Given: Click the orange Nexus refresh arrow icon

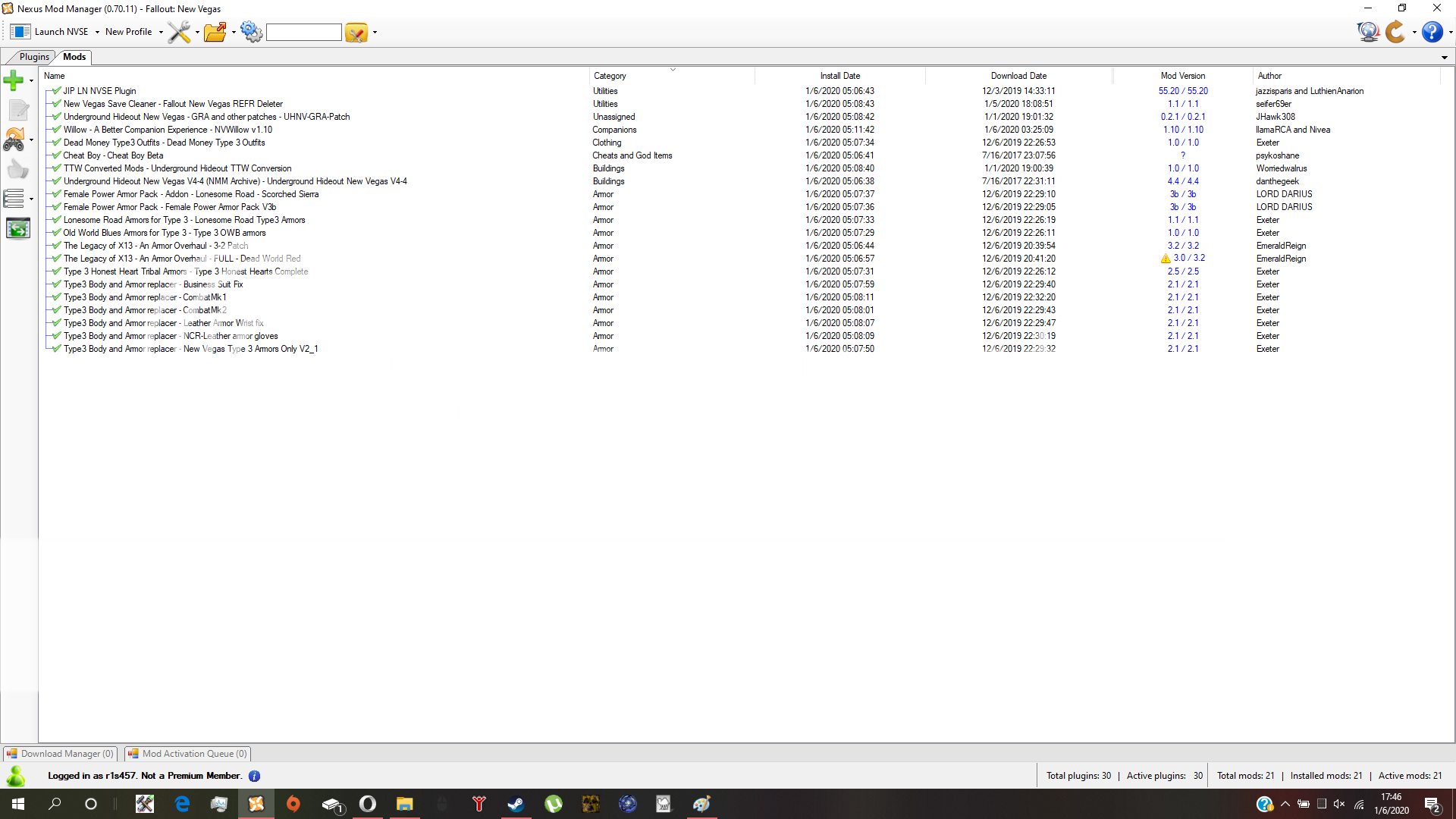Looking at the screenshot, I should point(1395,32).
